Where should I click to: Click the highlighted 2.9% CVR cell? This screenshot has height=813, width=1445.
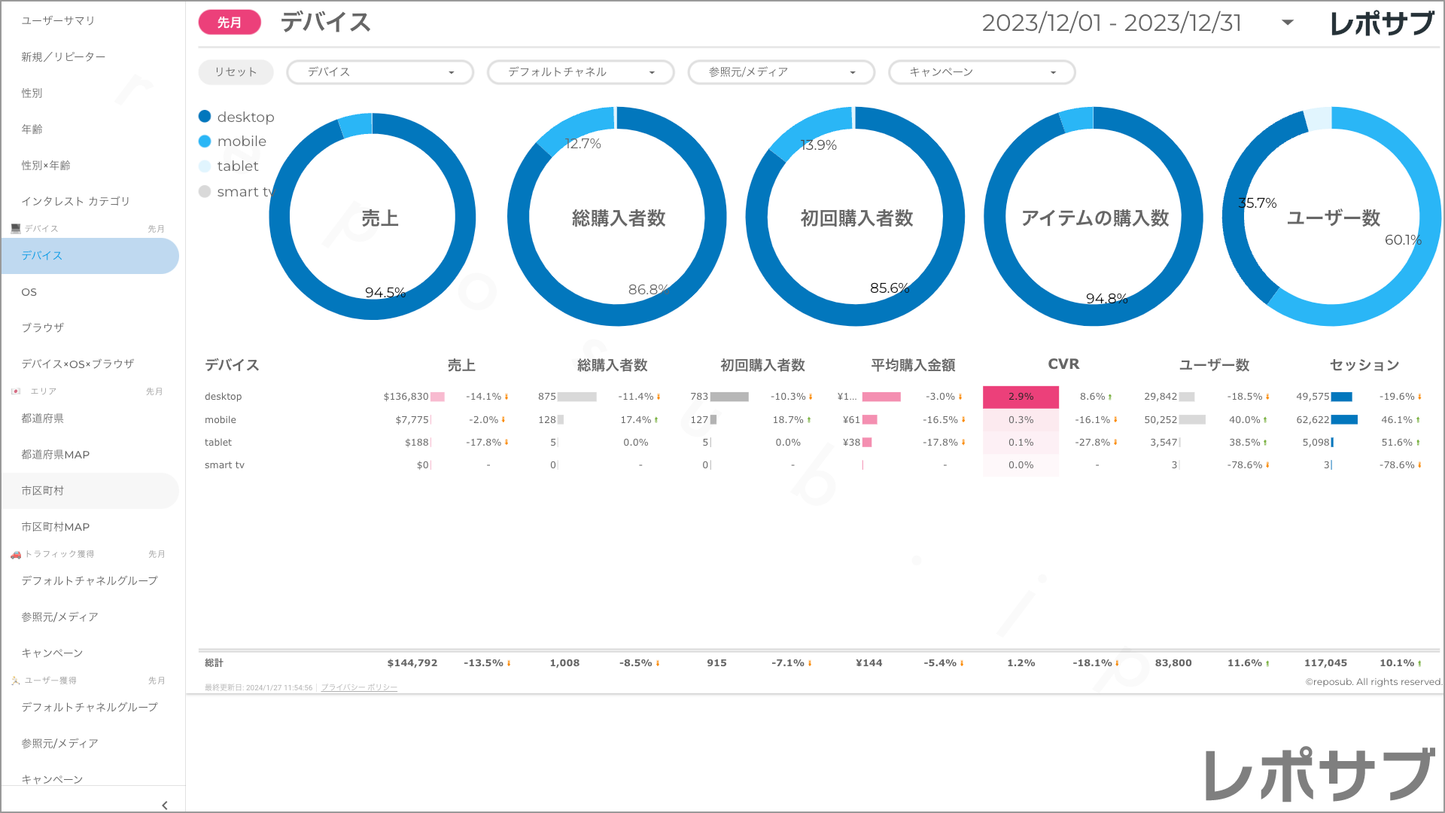[x=1020, y=397]
